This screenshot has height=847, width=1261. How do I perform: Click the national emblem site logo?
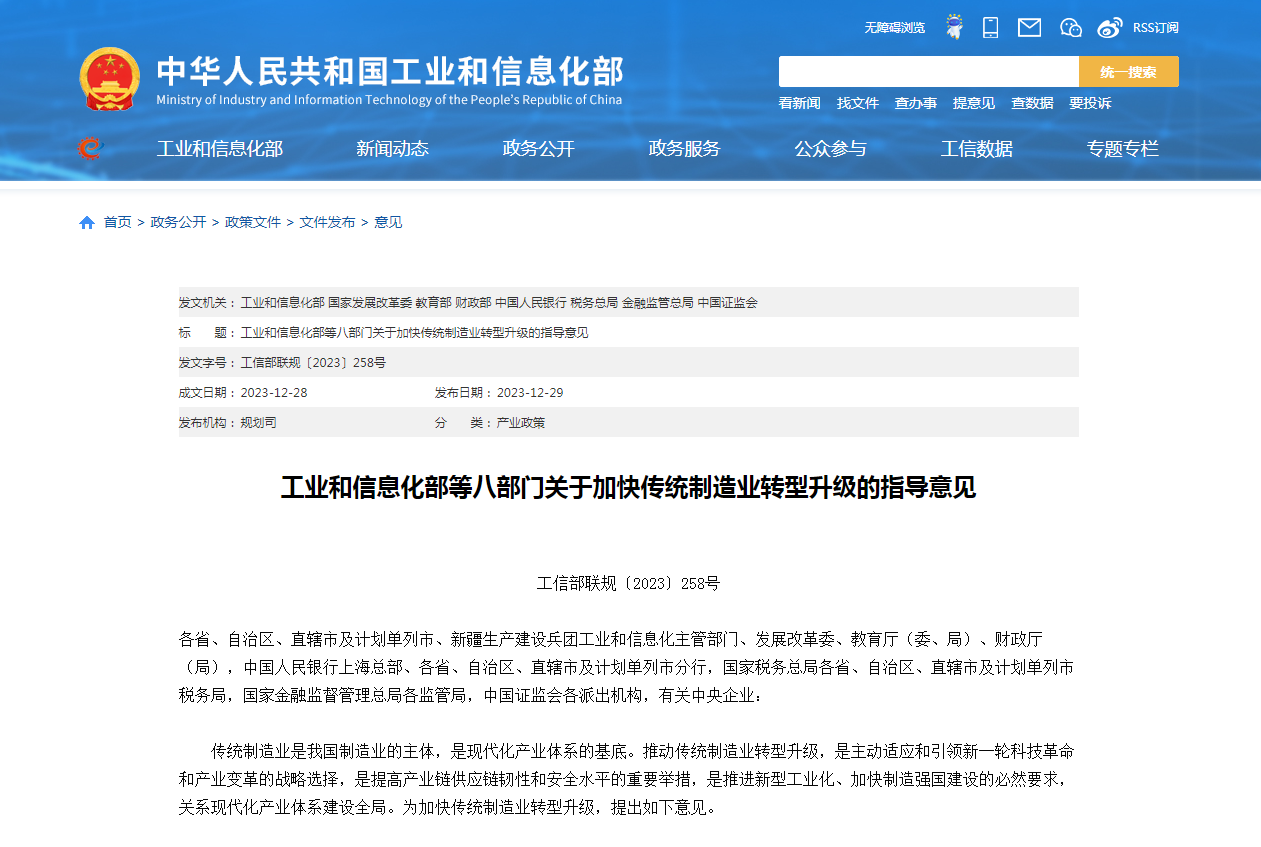110,75
